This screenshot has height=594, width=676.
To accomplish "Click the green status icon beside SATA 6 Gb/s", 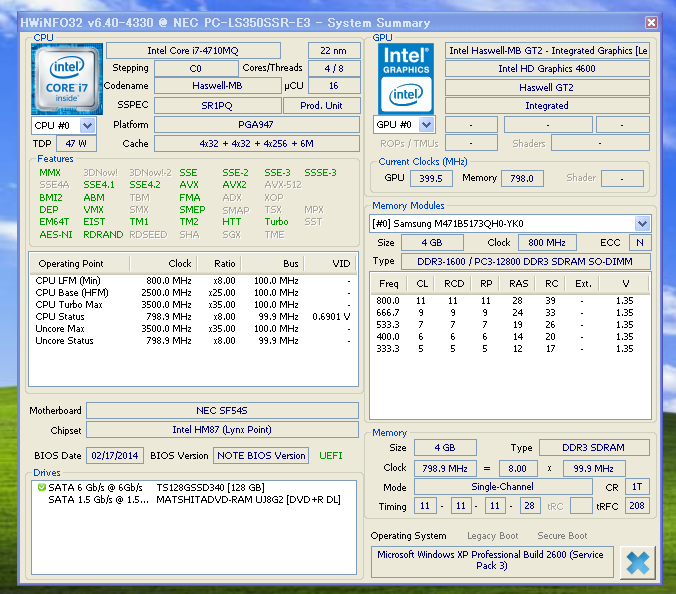I will (x=41, y=487).
